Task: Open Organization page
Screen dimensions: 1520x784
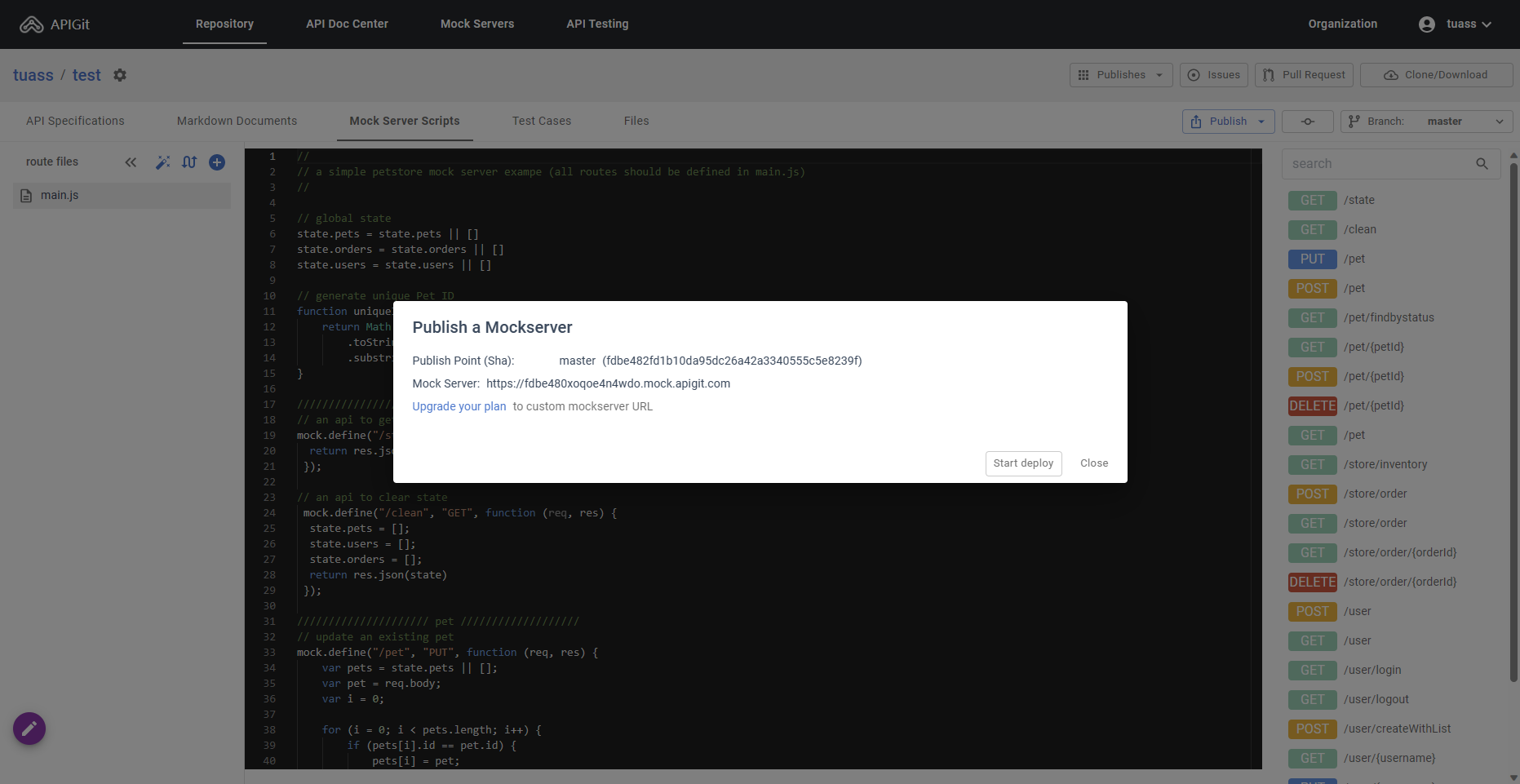Action: pyautogui.click(x=1342, y=24)
